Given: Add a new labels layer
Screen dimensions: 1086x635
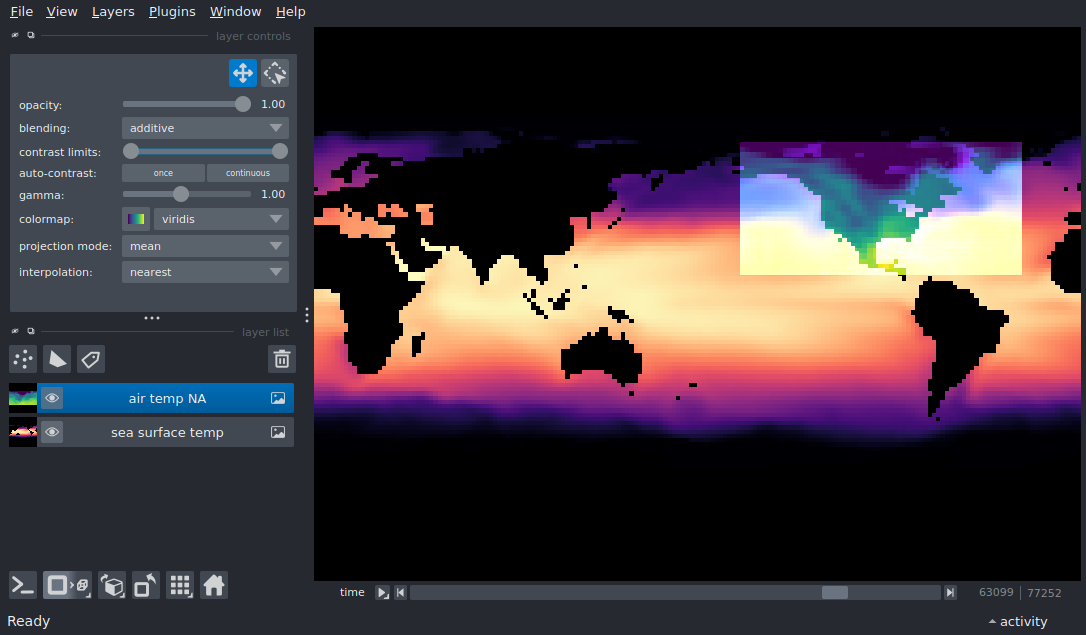Looking at the screenshot, I should pos(91,359).
